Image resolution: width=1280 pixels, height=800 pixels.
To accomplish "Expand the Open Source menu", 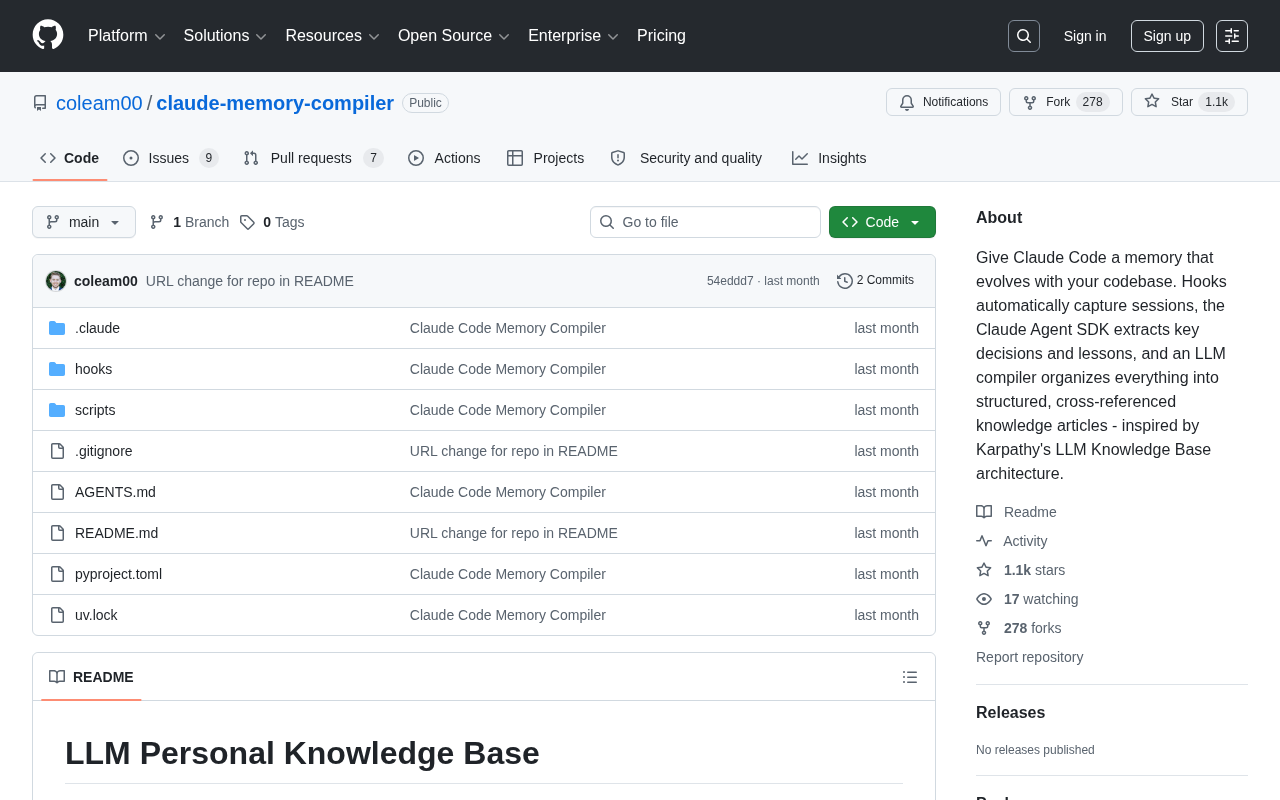I will tap(453, 36).
